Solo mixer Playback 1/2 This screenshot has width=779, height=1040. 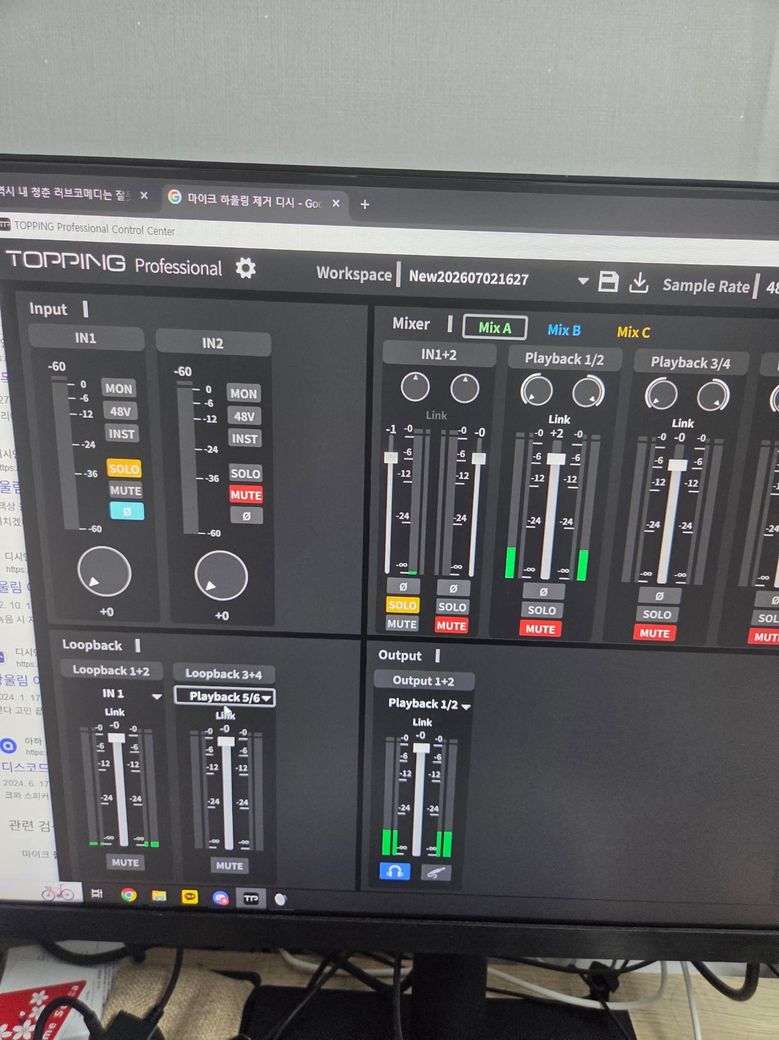click(x=541, y=610)
